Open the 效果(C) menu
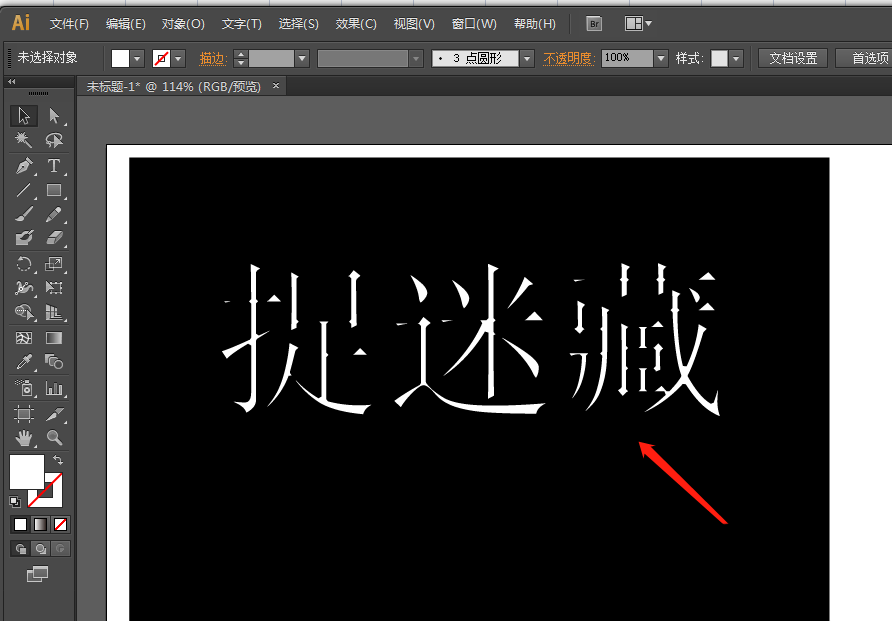The image size is (892, 621). 356,23
